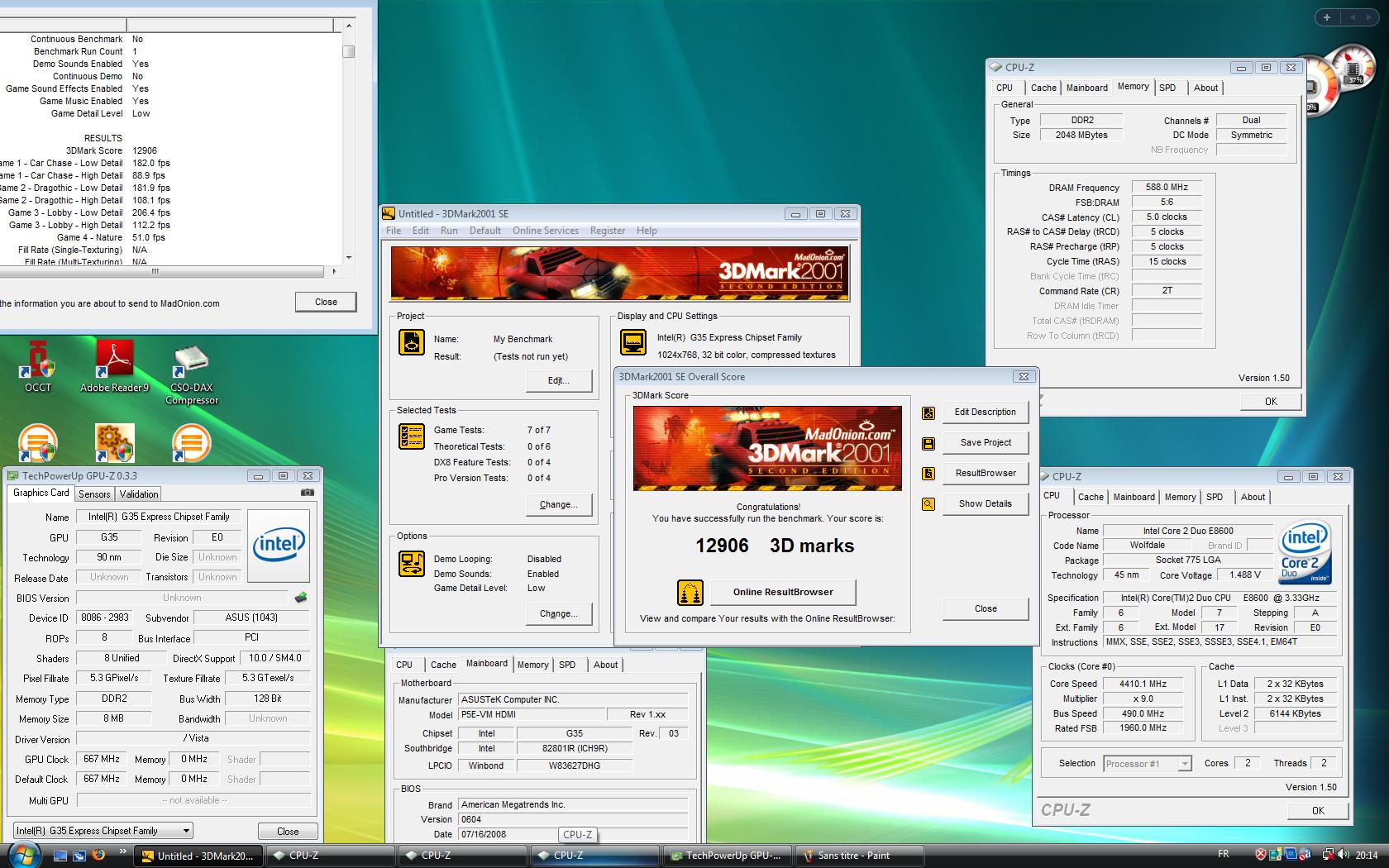Screen dimensions: 1389x868
Task: Click Edit... button in Project section
Action: [559, 380]
